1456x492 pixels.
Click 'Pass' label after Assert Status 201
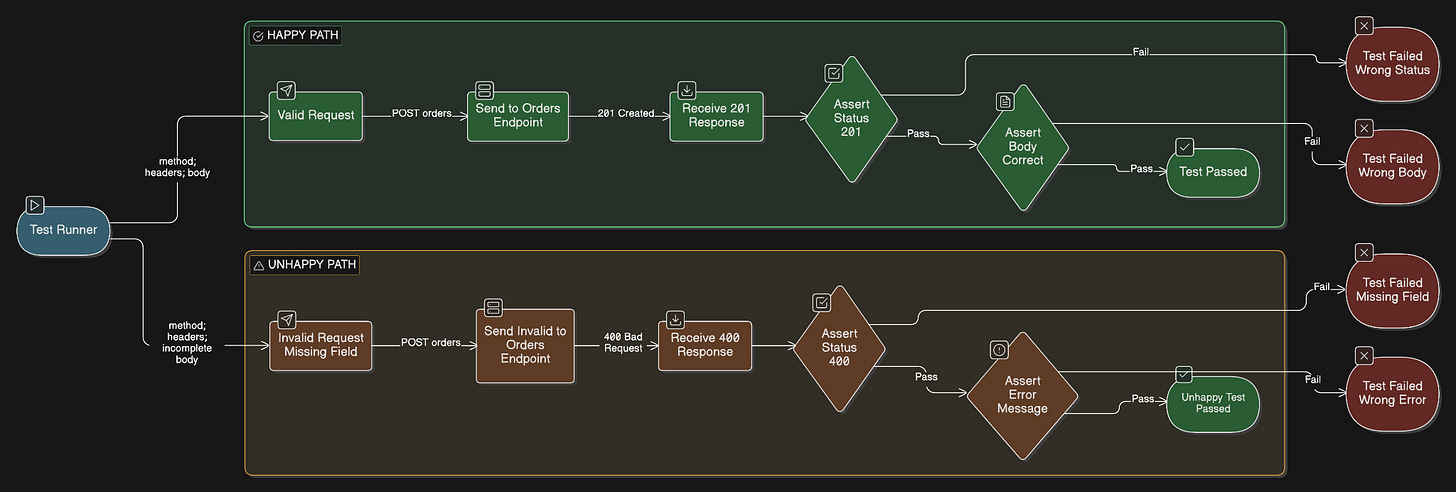[918, 133]
